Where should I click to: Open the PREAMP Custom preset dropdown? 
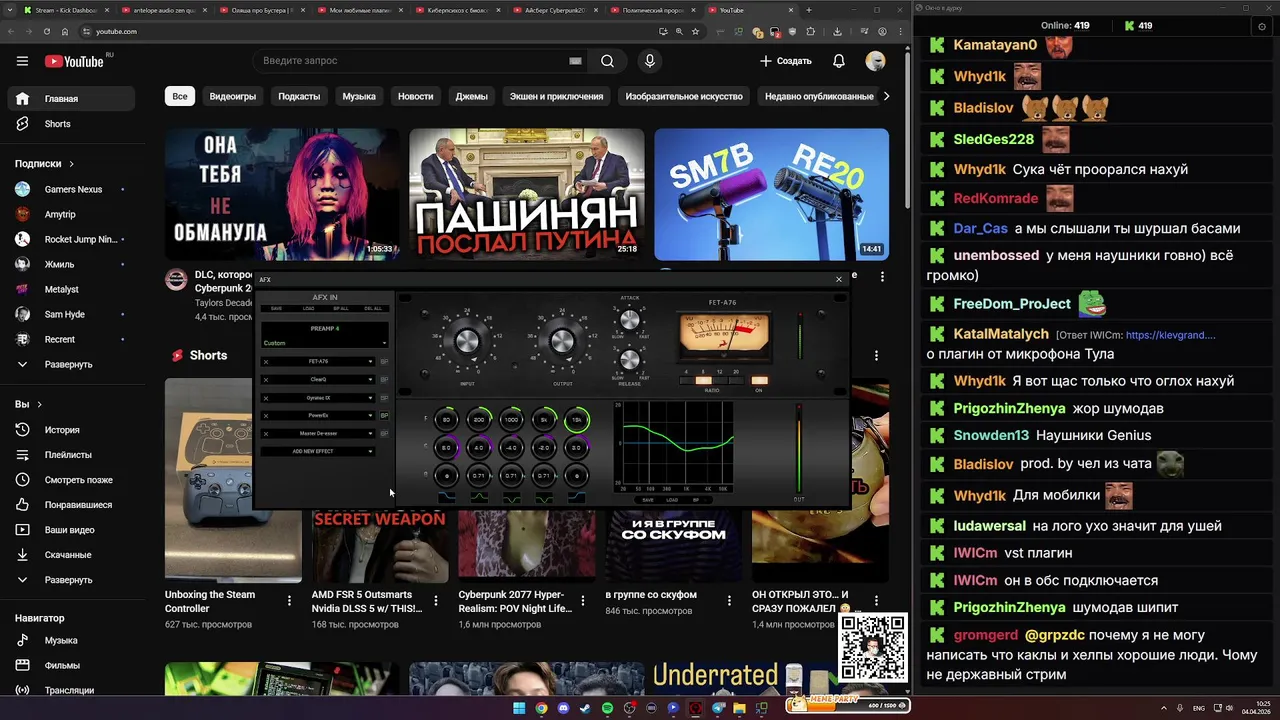click(324, 343)
